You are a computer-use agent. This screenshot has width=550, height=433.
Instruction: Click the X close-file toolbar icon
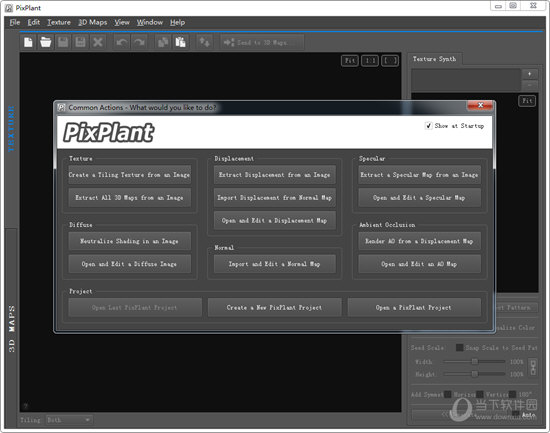(98, 42)
